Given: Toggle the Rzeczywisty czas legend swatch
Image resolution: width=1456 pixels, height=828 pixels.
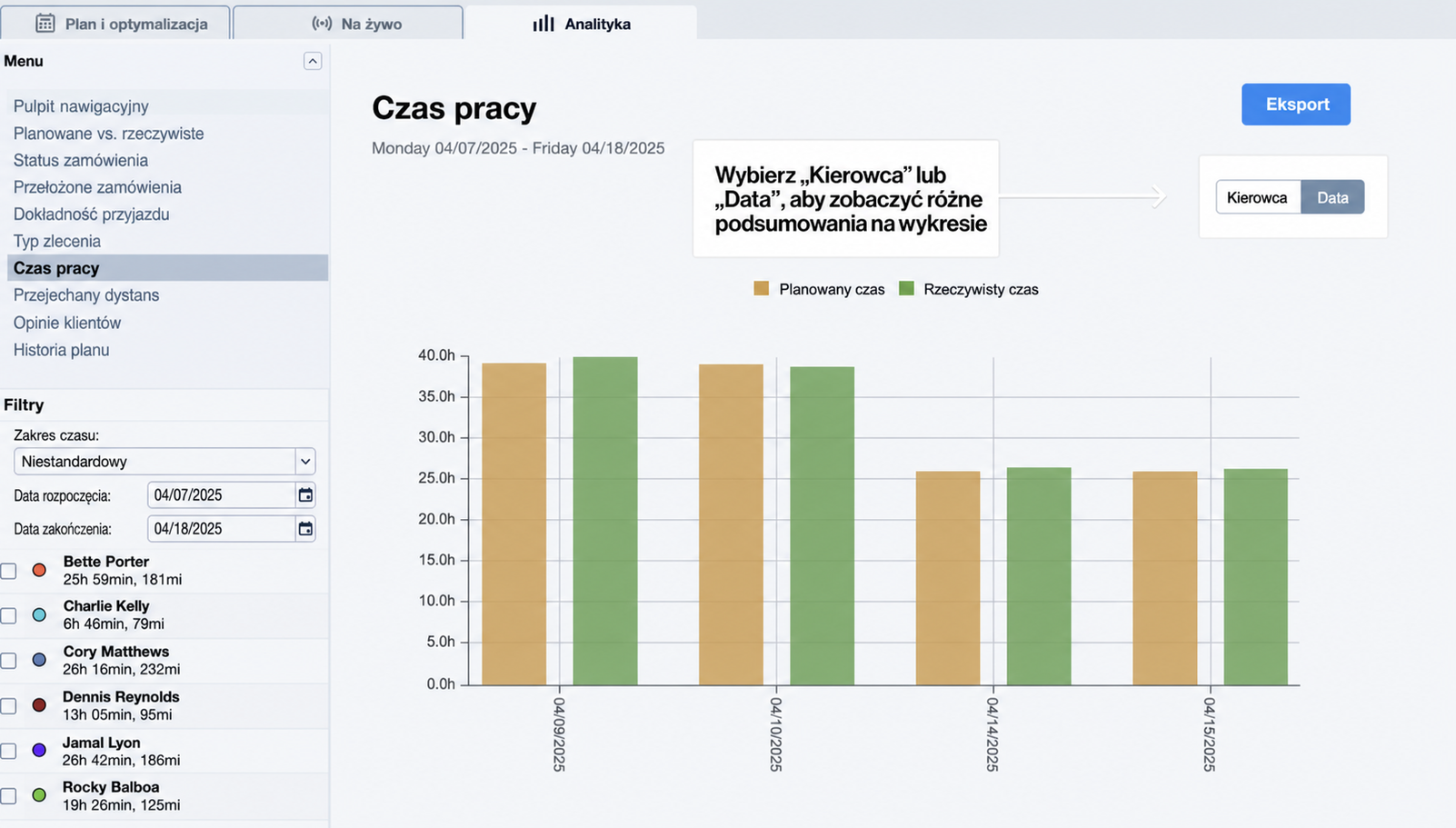Looking at the screenshot, I should [x=906, y=289].
